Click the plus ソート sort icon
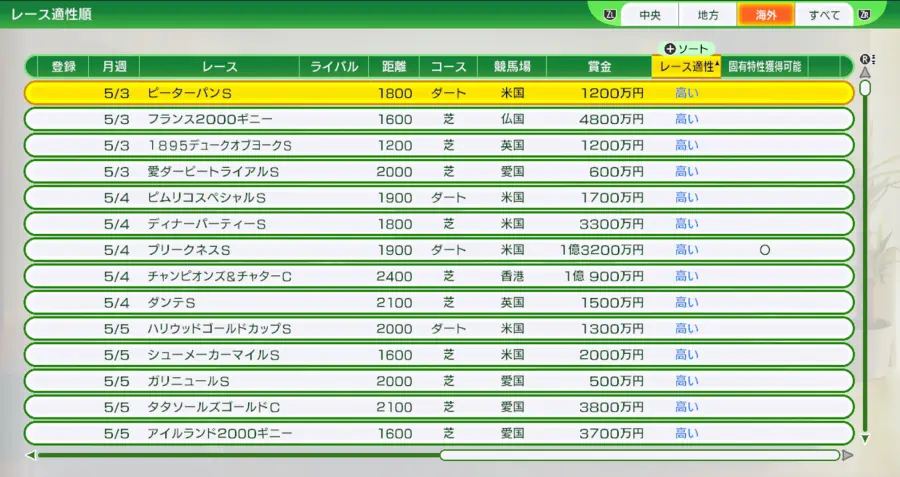Viewport: 900px width, 477px height. pyautogui.click(x=670, y=49)
